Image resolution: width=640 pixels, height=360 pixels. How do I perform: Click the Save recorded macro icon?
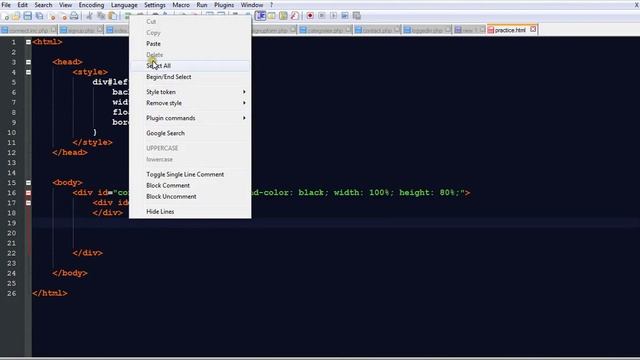coord(357,16)
